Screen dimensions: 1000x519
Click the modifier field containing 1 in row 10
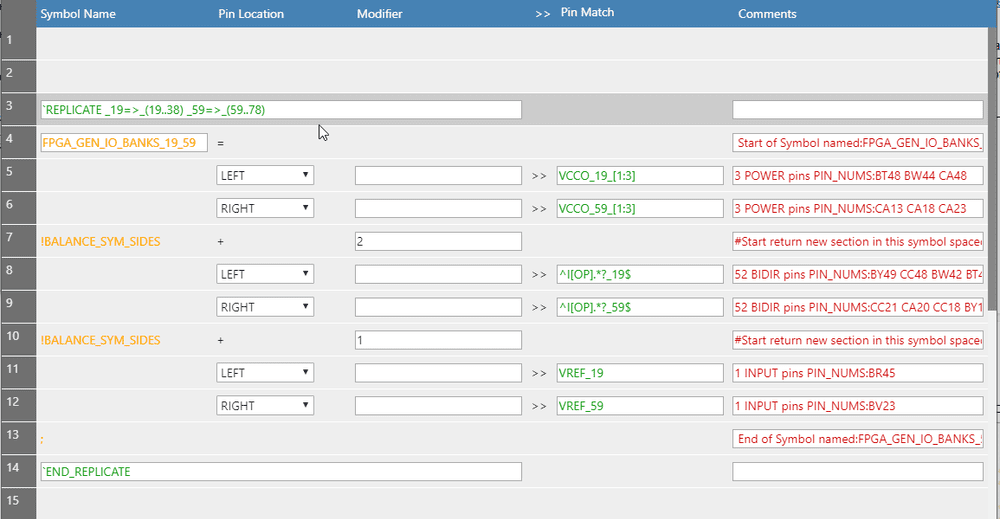[x=438, y=340]
